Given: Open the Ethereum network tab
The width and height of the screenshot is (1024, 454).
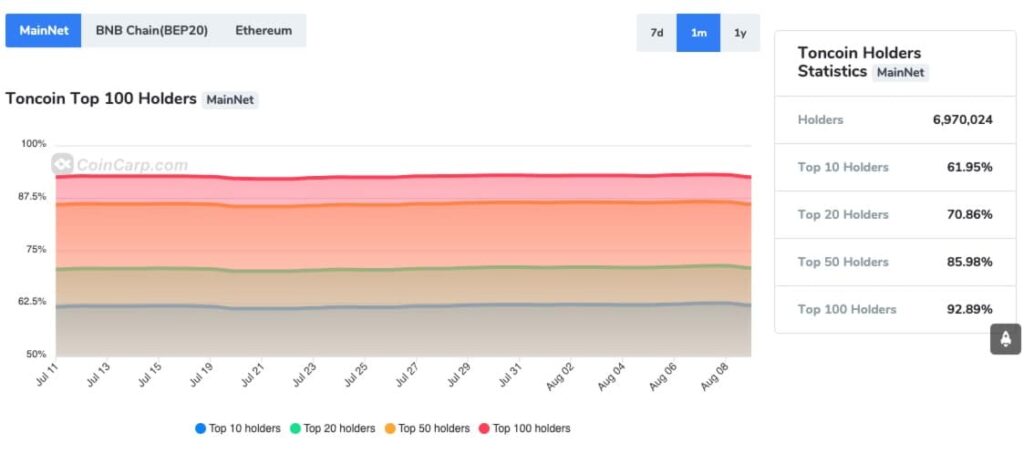Looking at the screenshot, I should pos(264,31).
